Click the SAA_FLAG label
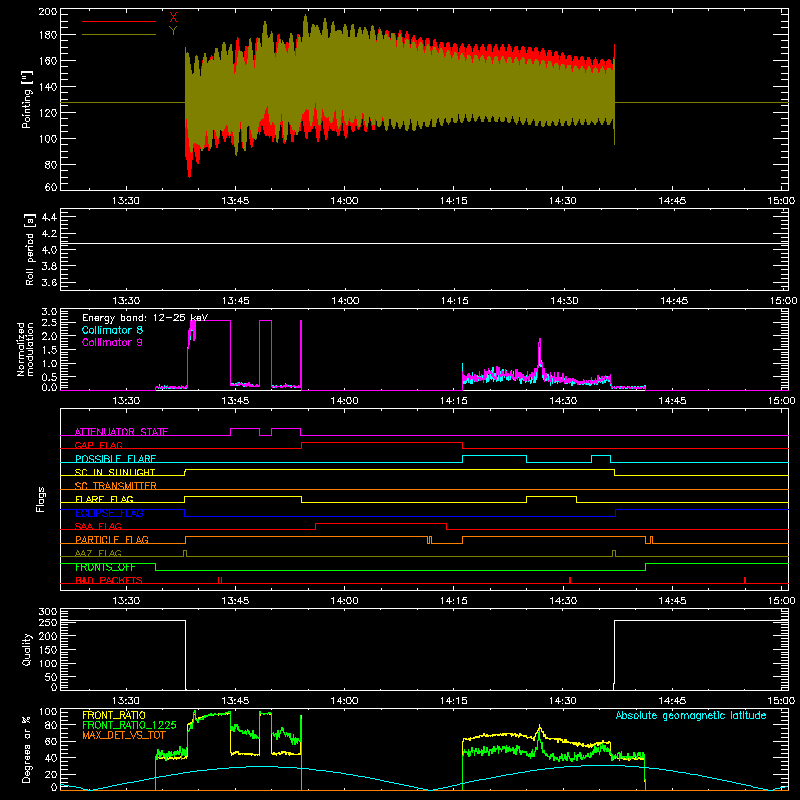Screen dimensions: 800x800 pos(98,526)
